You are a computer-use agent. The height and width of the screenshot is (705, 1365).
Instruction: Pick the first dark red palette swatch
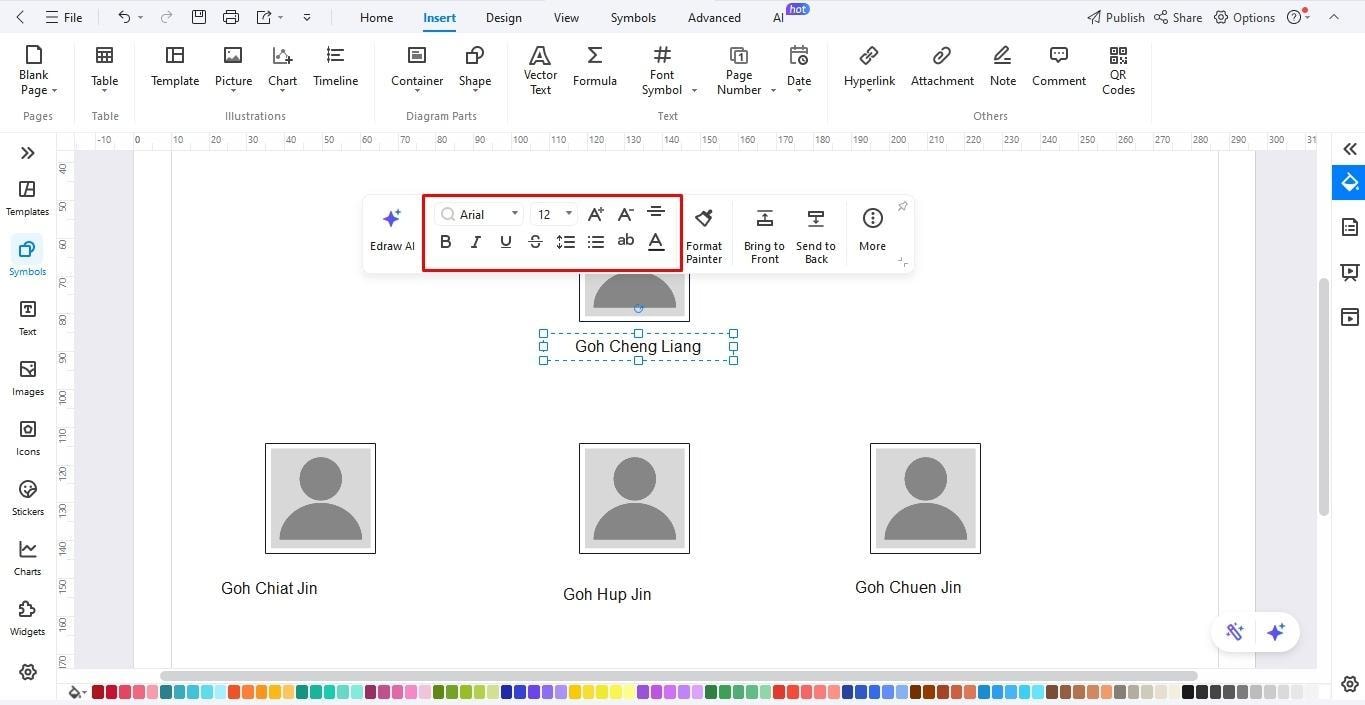tap(98, 692)
